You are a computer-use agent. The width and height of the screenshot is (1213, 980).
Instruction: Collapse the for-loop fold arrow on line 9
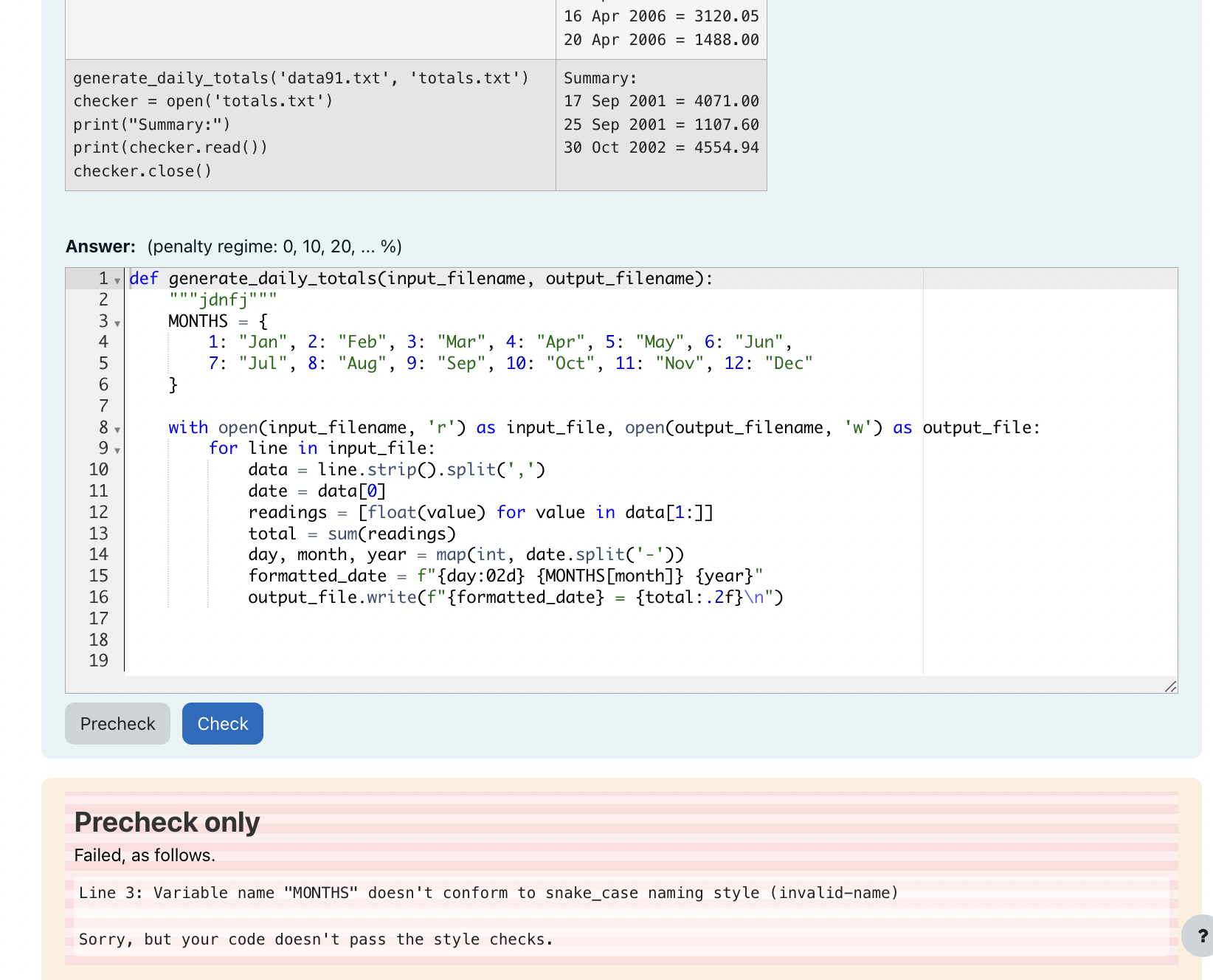click(117, 451)
